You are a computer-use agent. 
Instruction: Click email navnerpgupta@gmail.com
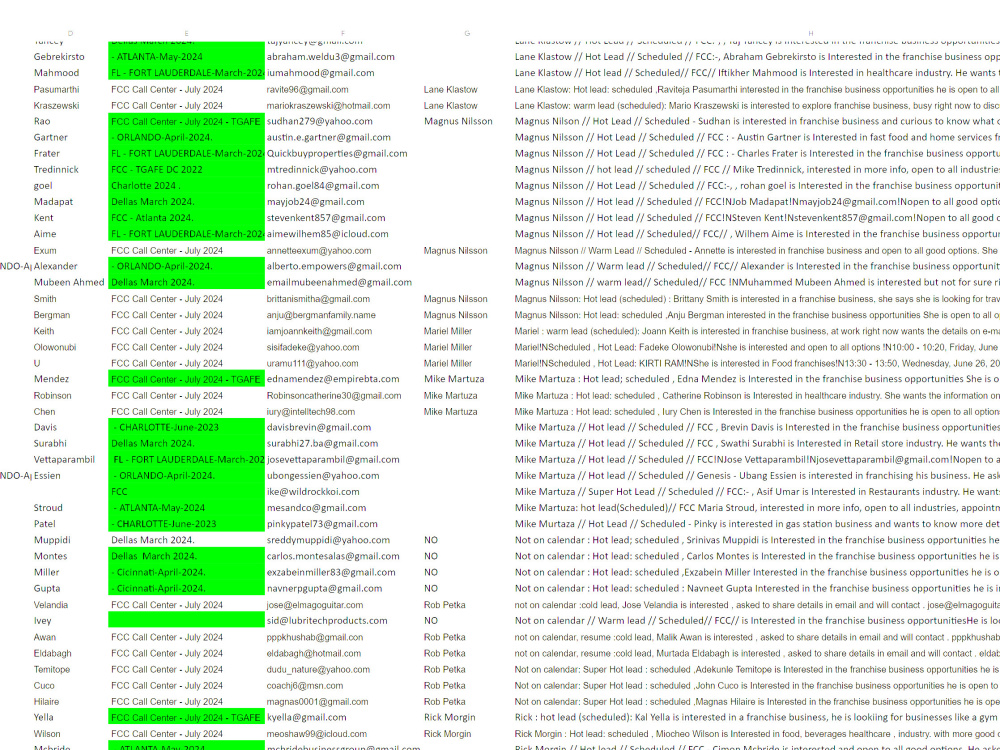coord(325,589)
